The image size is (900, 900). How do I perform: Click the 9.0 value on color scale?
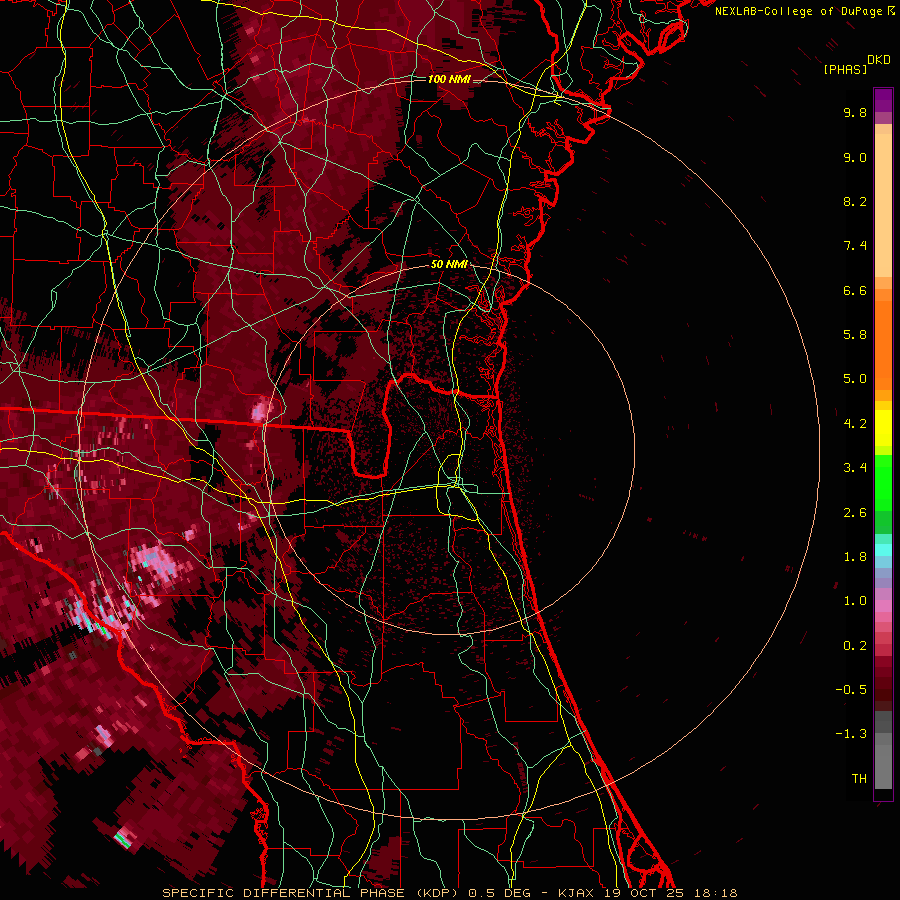pos(855,157)
